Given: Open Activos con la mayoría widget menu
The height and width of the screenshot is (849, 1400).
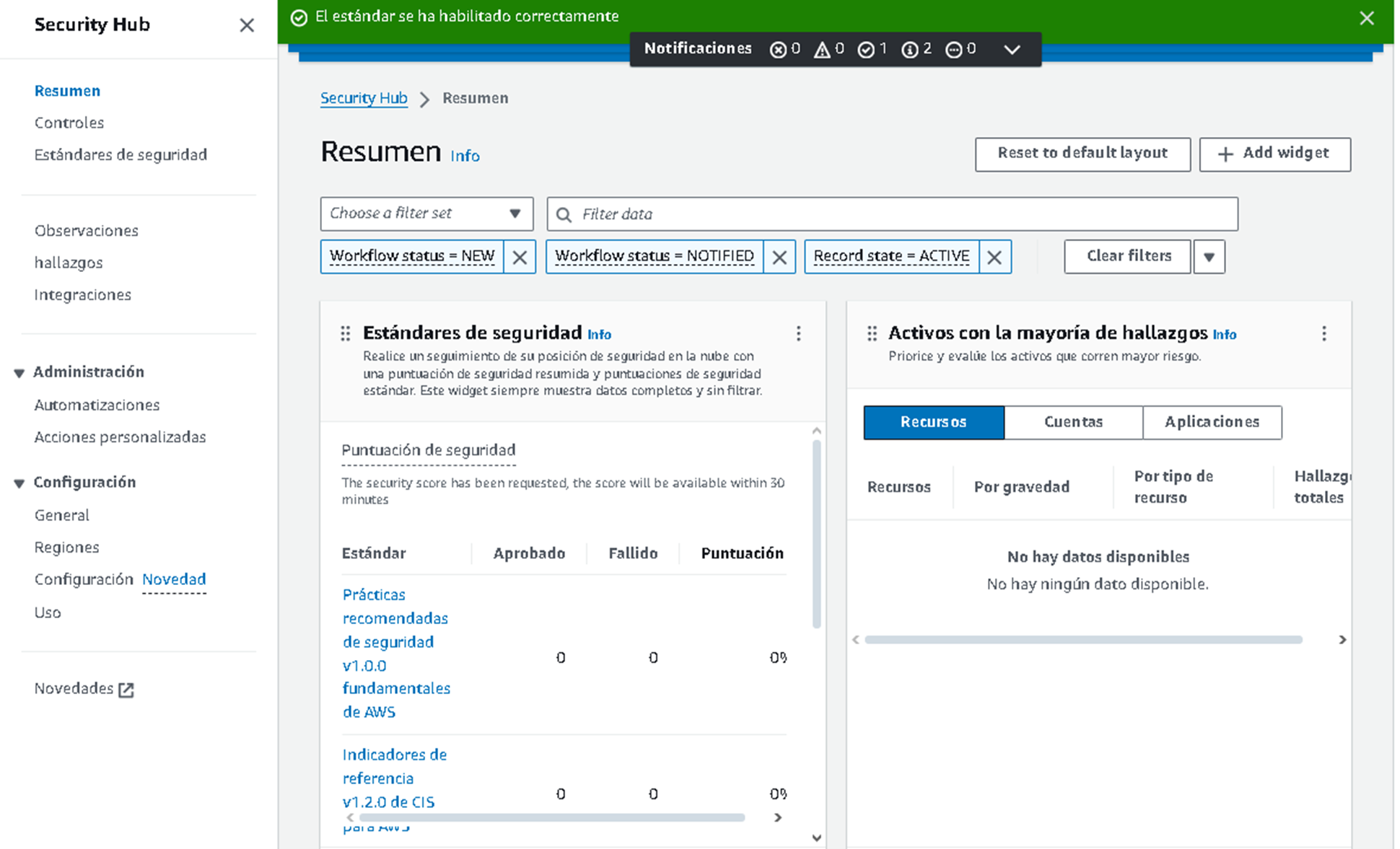Looking at the screenshot, I should click(x=1324, y=333).
